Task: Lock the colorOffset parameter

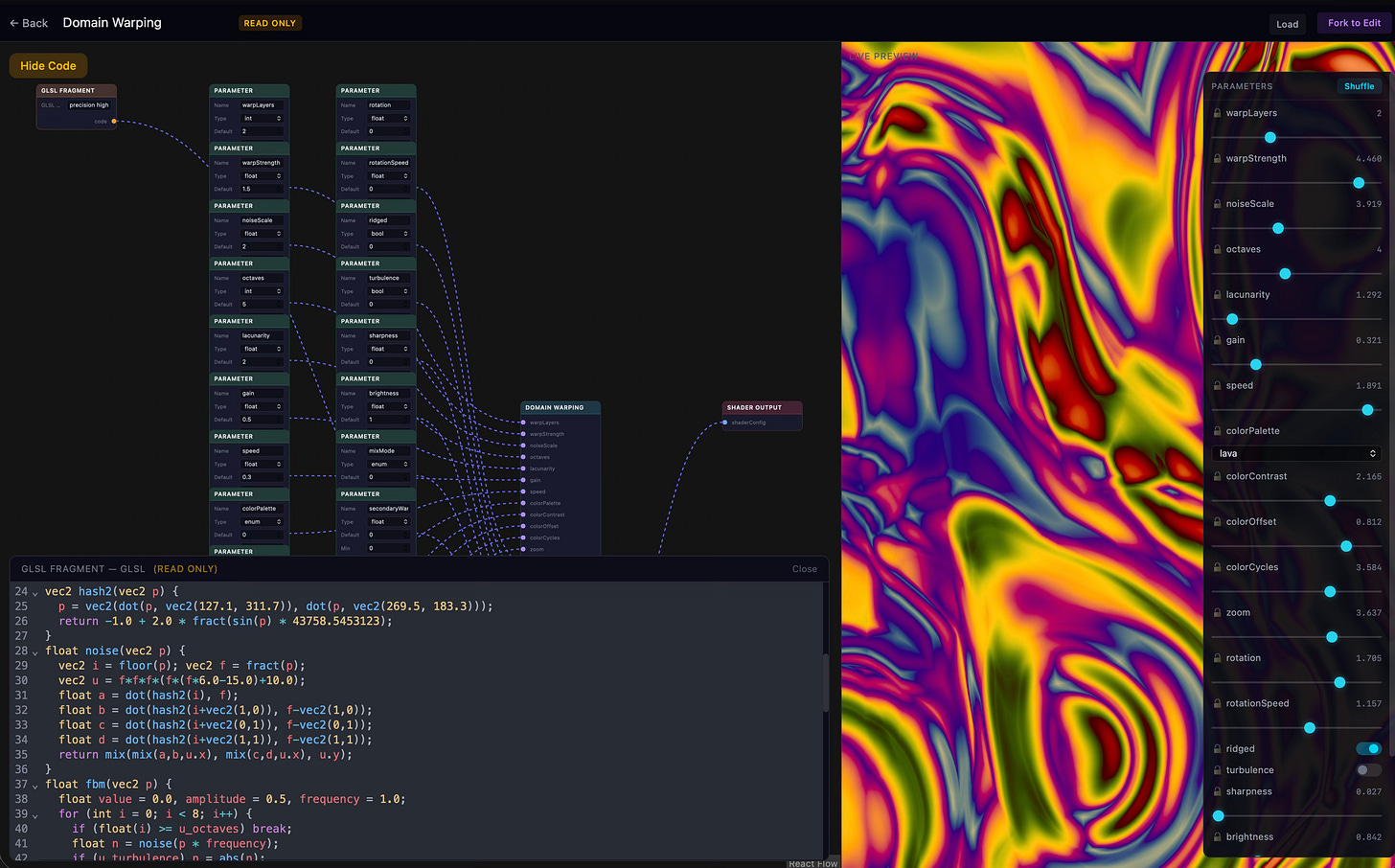Action: coord(1217,522)
